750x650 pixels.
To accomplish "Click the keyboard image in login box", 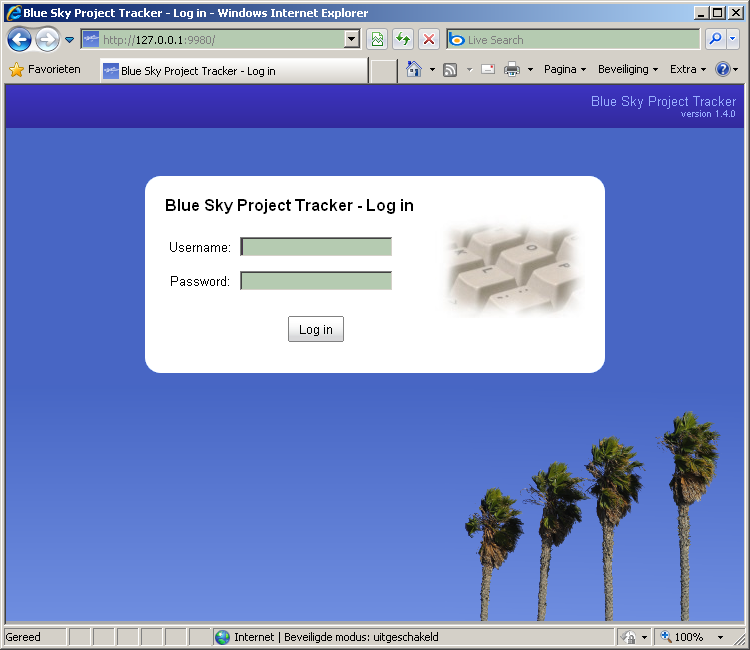I will coord(513,270).
